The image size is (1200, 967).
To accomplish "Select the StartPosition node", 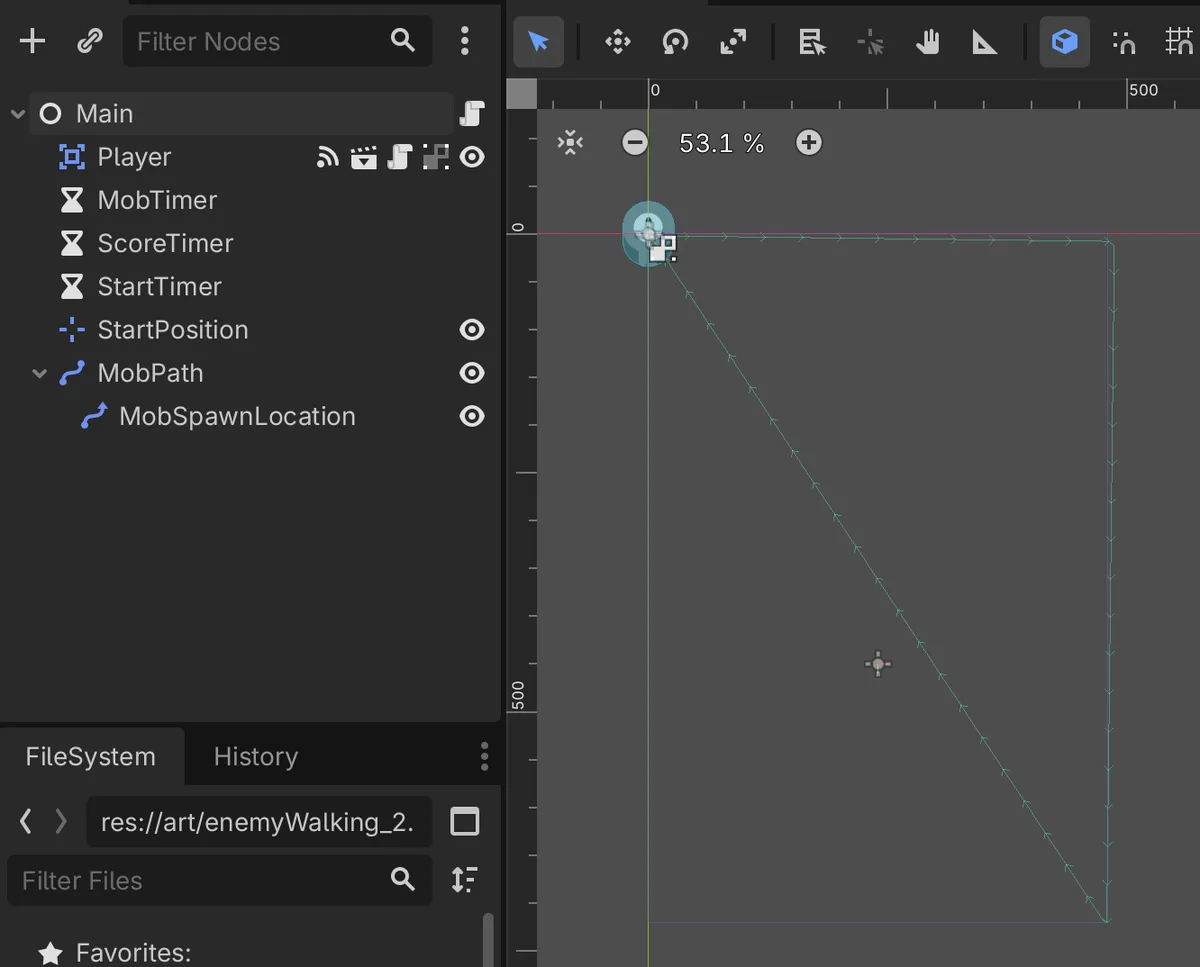I will (173, 330).
